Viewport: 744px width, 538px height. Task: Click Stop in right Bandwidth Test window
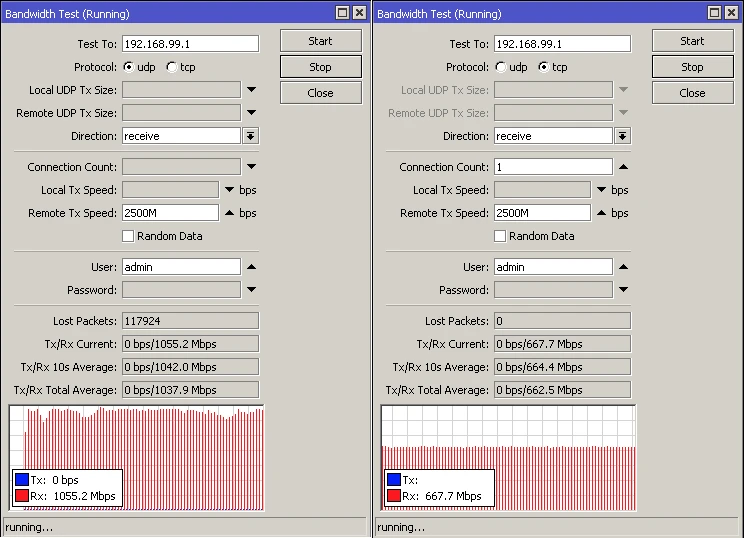click(693, 67)
